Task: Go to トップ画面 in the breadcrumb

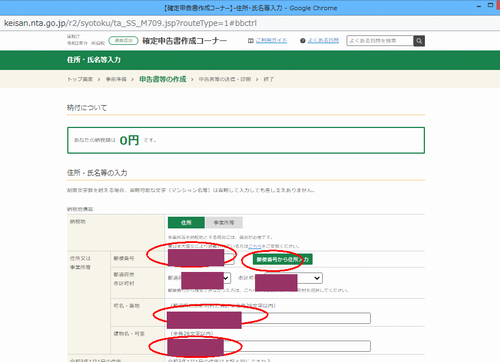Action: pyautogui.click(x=80, y=79)
